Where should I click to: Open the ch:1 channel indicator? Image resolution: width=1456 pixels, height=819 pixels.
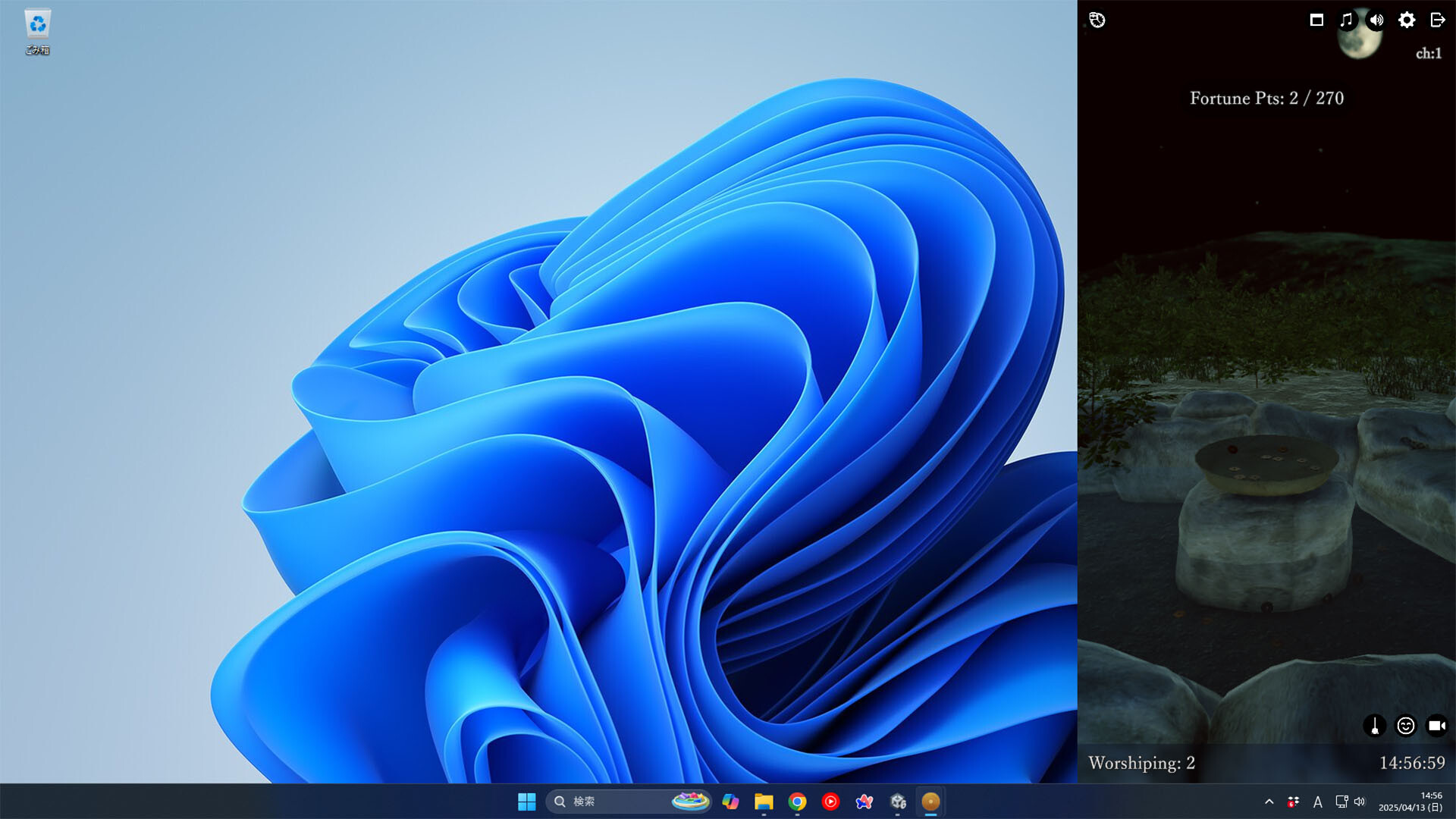pos(1429,55)
